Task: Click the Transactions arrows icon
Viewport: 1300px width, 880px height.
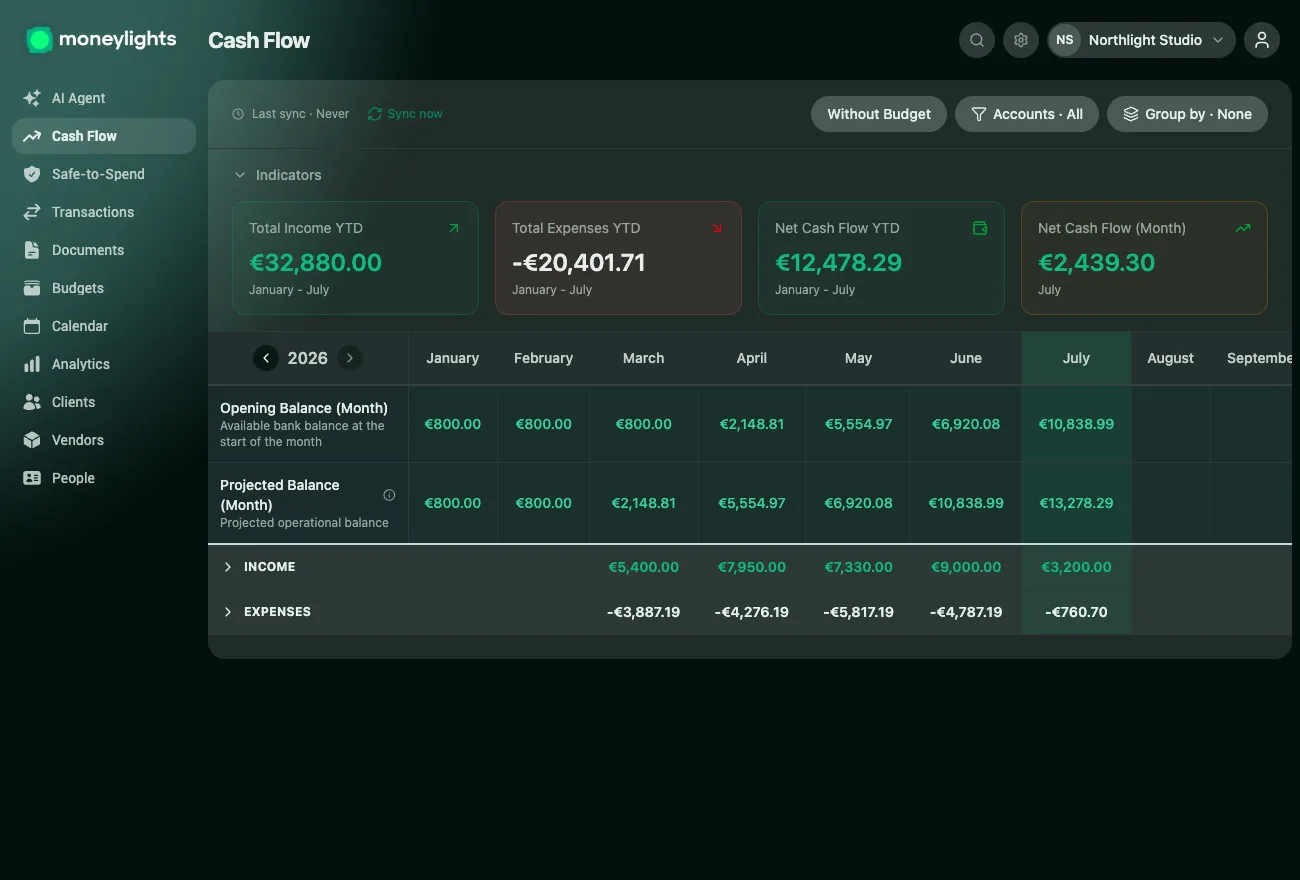Action: coord(32,212)
